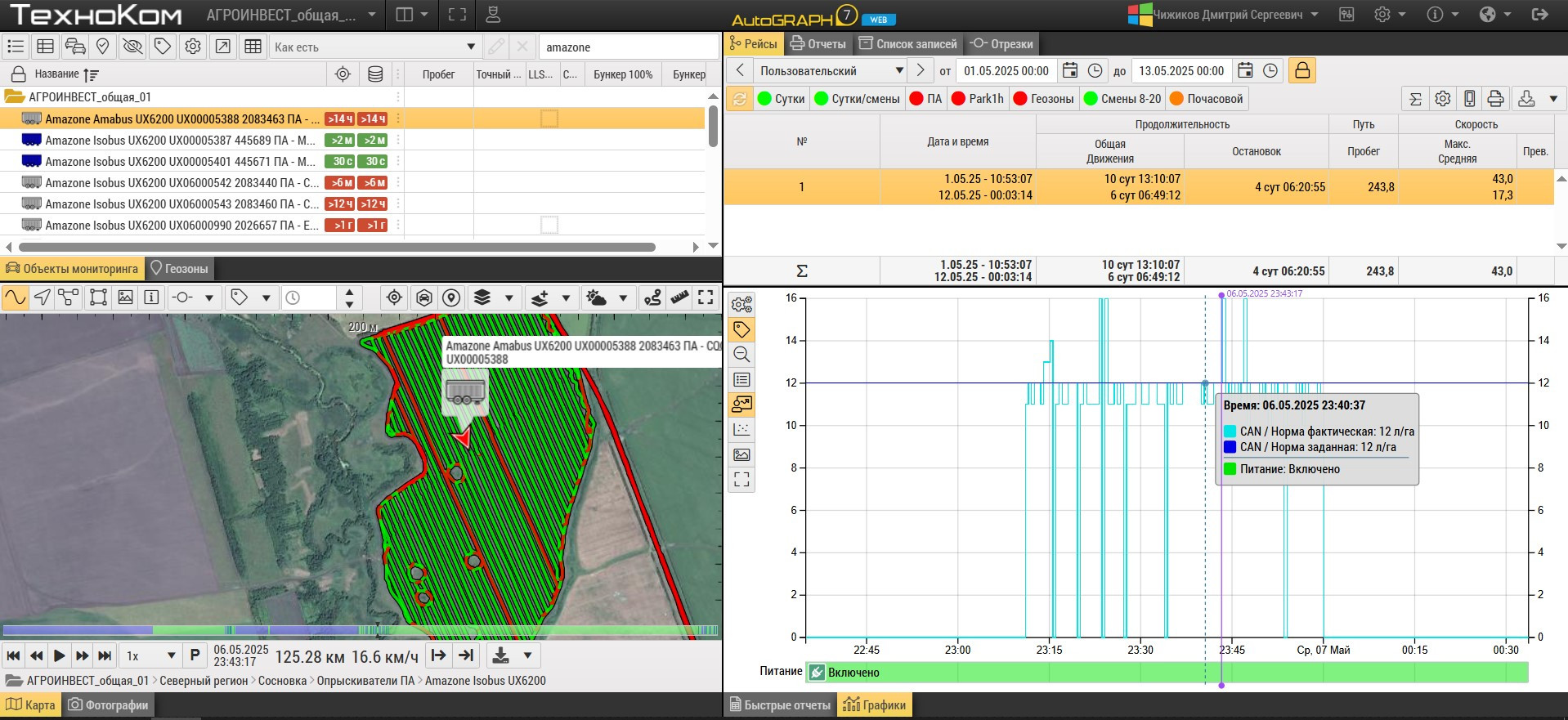Toggle the hide objects eye icon

132,47
